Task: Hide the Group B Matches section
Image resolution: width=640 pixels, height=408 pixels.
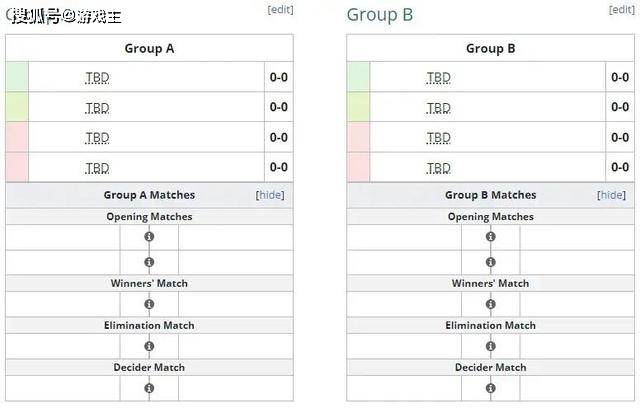Action: point(611,195)
